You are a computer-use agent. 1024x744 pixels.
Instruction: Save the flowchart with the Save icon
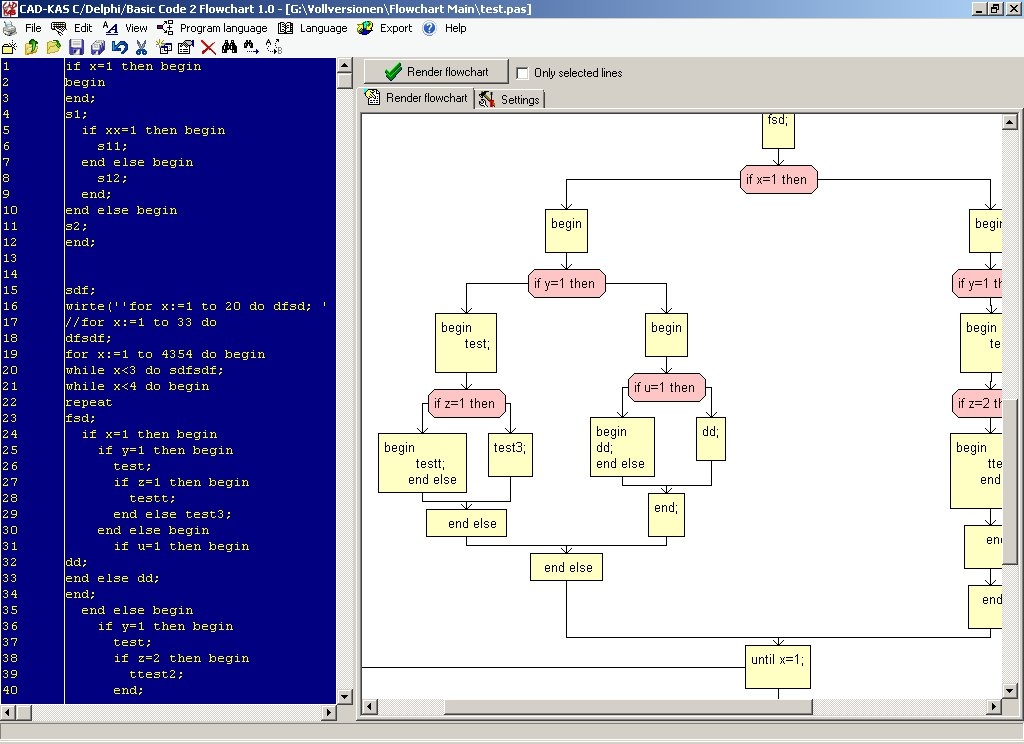pyautogui.click(x=75, y=47)
